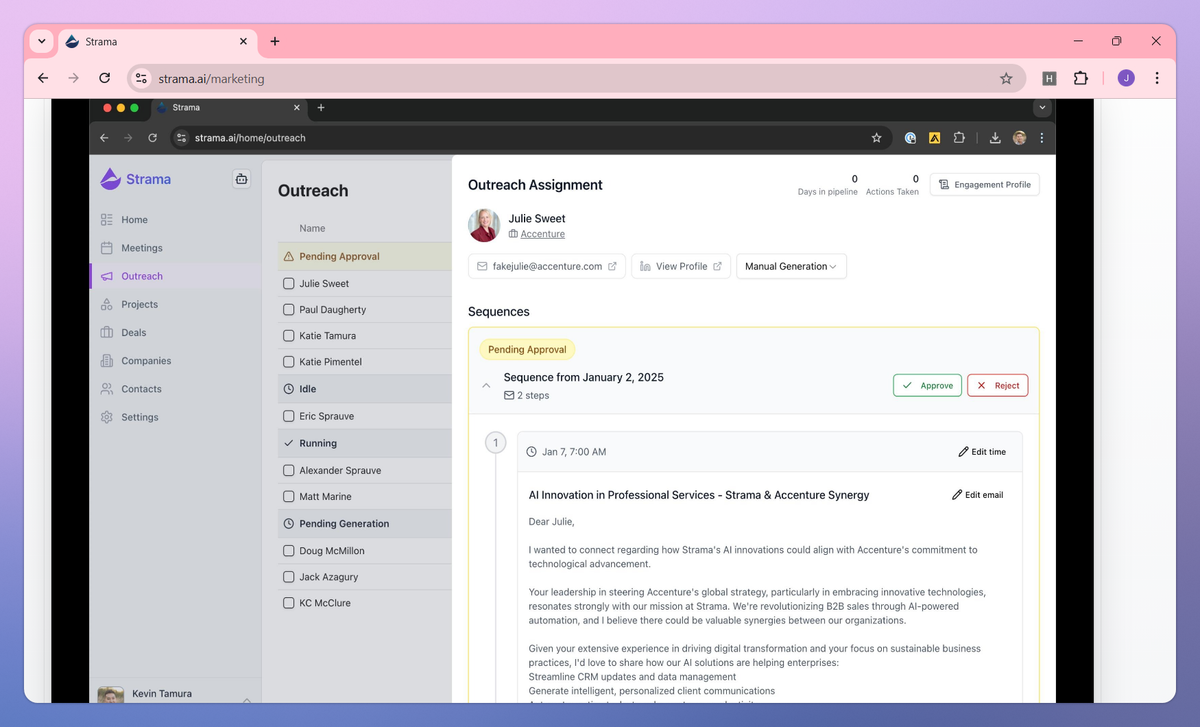Reject the sequence
Screen dimensions: 1200x727
tap(998, 385)
